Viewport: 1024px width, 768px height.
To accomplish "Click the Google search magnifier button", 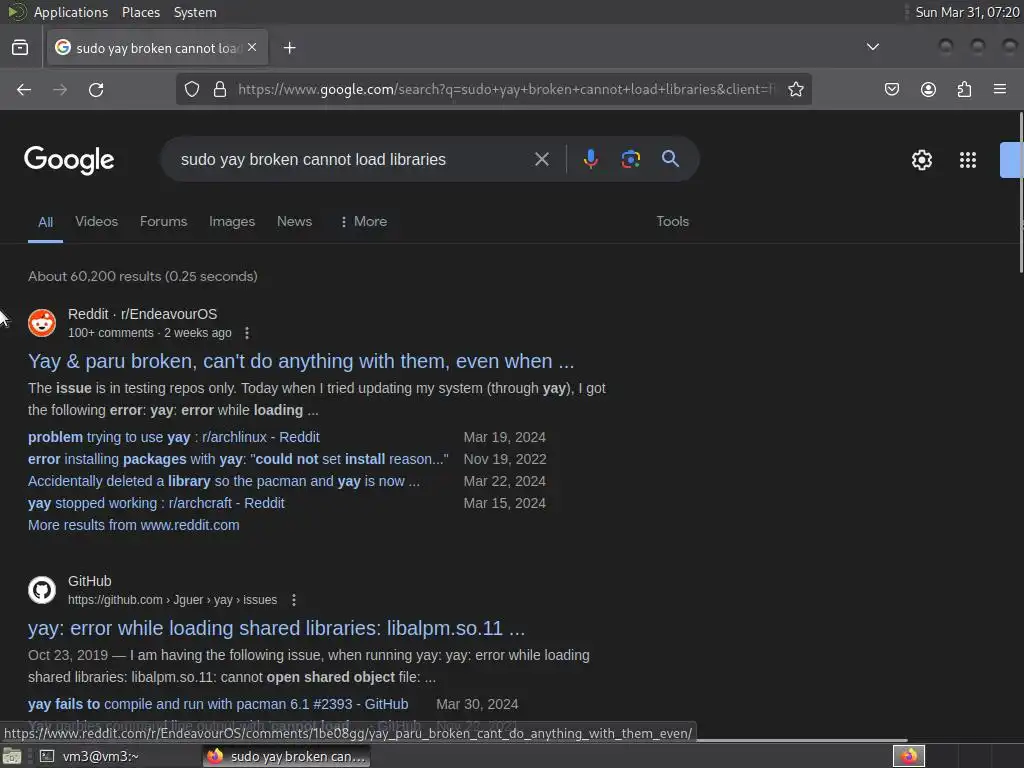I will pyautogui.click(x=670, y=159).
